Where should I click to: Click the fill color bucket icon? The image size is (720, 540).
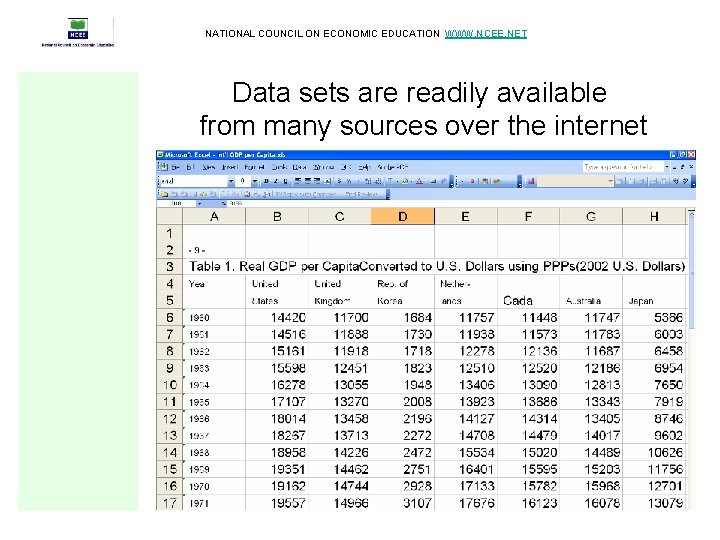405,181
